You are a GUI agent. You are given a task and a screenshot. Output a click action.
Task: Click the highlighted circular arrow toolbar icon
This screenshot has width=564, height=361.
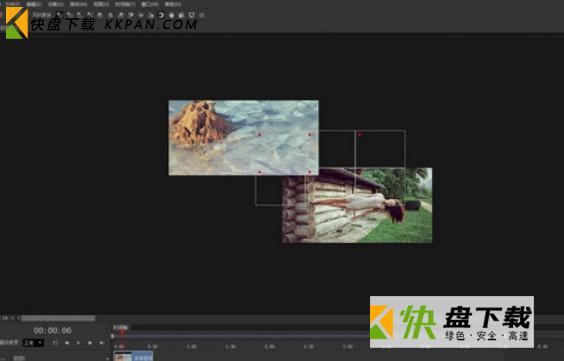click(x=162, y=15)
